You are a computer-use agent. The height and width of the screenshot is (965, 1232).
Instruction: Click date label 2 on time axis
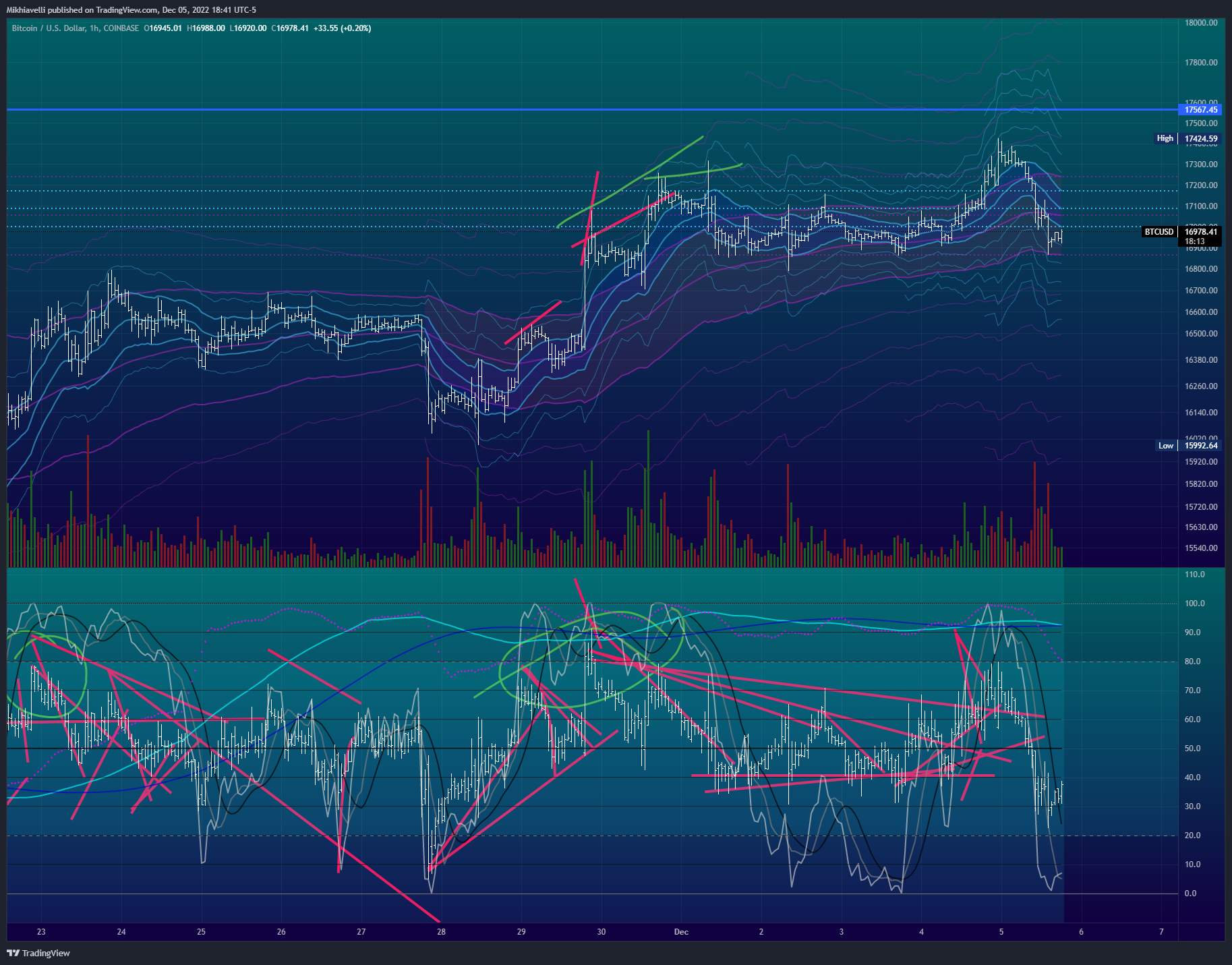tap(761, 932)
